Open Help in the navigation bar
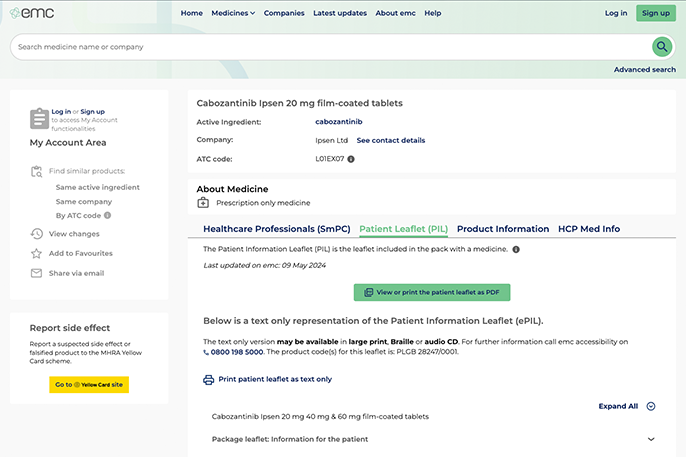Viewport: 686px width, 457px height. [433, 13]
